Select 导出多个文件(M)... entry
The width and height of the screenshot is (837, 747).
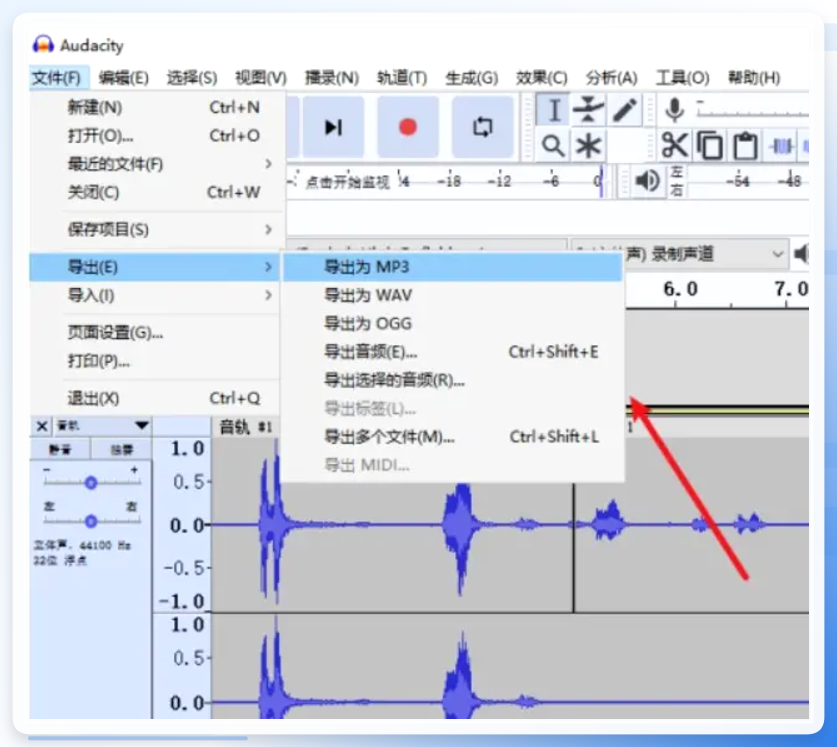pos(453,437)
